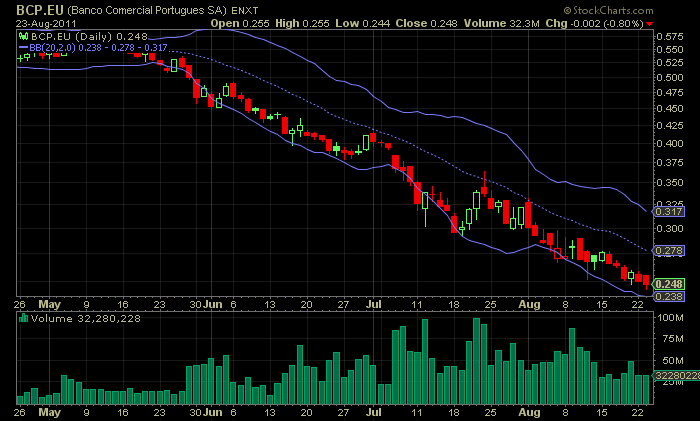Click the 0.317 upper band price tag
Viewport: 700px width, 421px height.
[x=668, y=211]
